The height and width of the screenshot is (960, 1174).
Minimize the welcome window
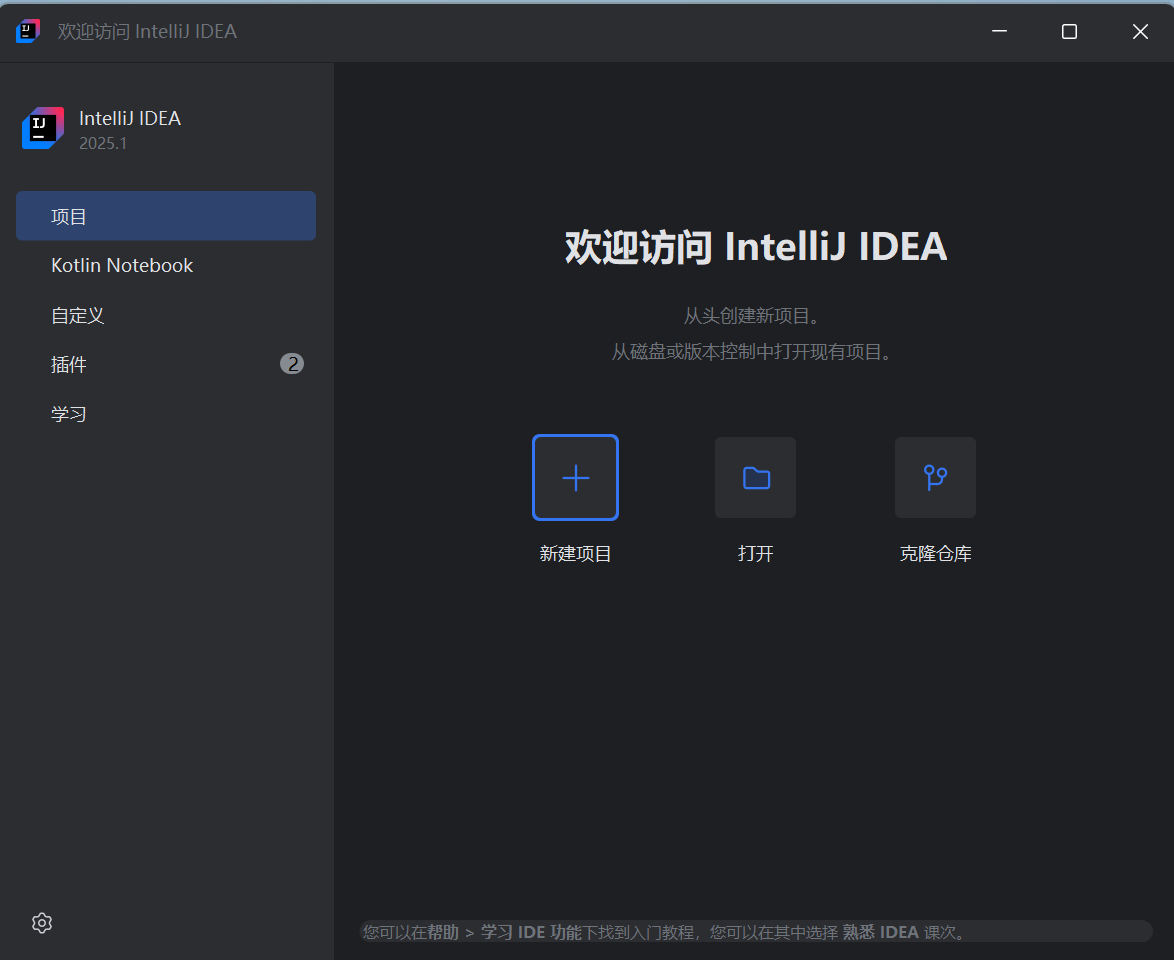pyautogui.click(x=999, y=31)
